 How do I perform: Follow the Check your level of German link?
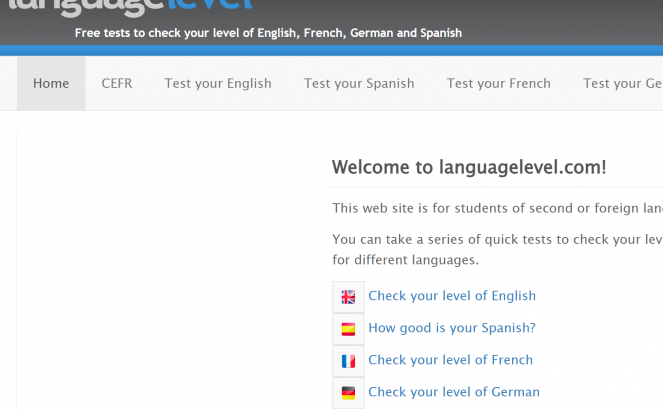pyautogui.click(x=454, y=392)
